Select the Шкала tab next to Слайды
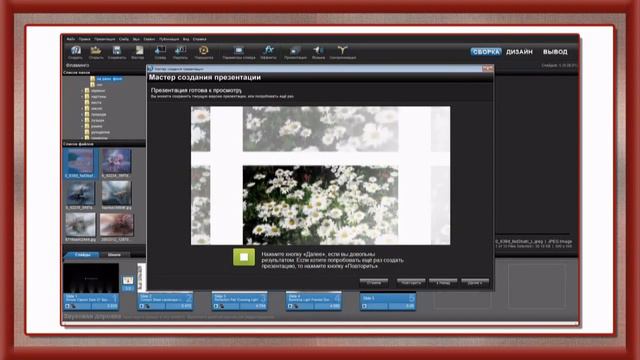The width and height of the screenshot is (640, 360). [x=114, y=254]
